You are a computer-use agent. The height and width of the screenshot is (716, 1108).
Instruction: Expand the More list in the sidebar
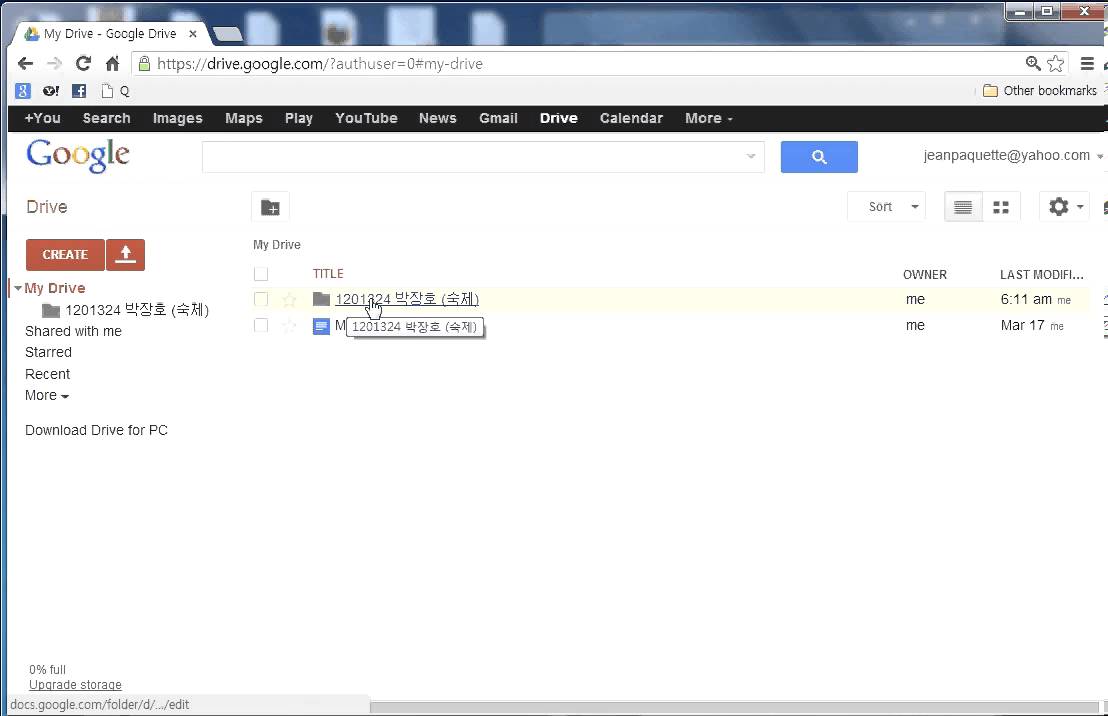coord(47,396)
